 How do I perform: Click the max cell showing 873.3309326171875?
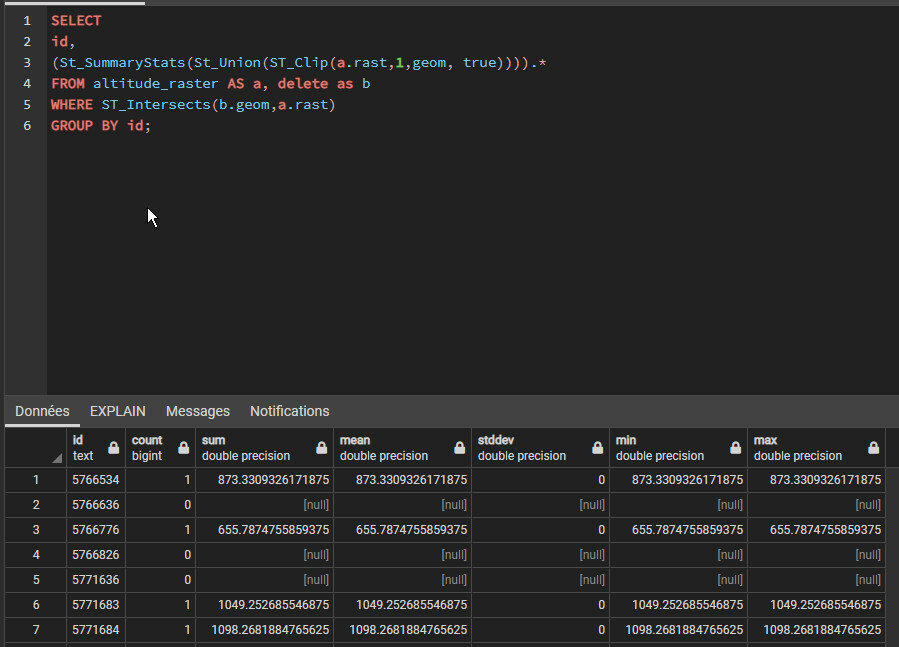pos(815,480)
